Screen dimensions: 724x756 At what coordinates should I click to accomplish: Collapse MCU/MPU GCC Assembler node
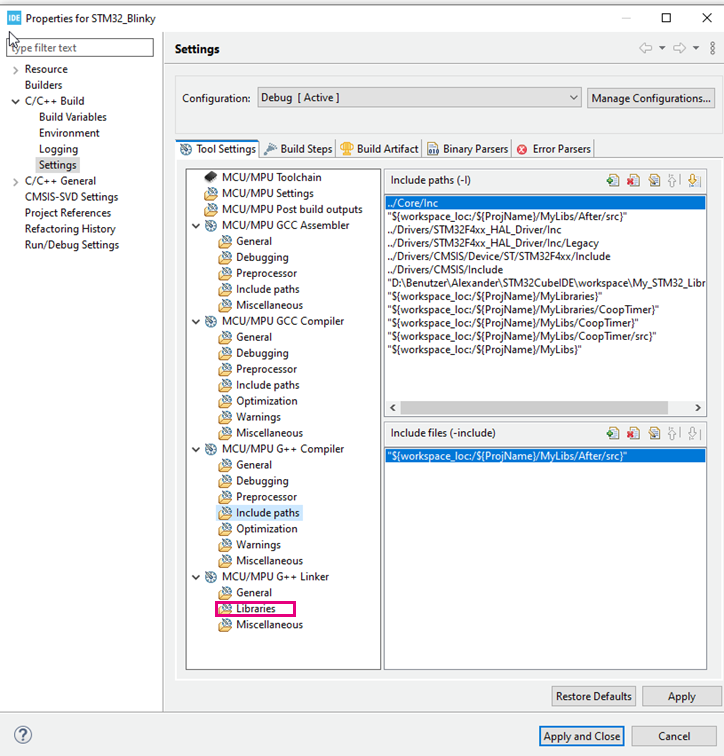[196, 226]
